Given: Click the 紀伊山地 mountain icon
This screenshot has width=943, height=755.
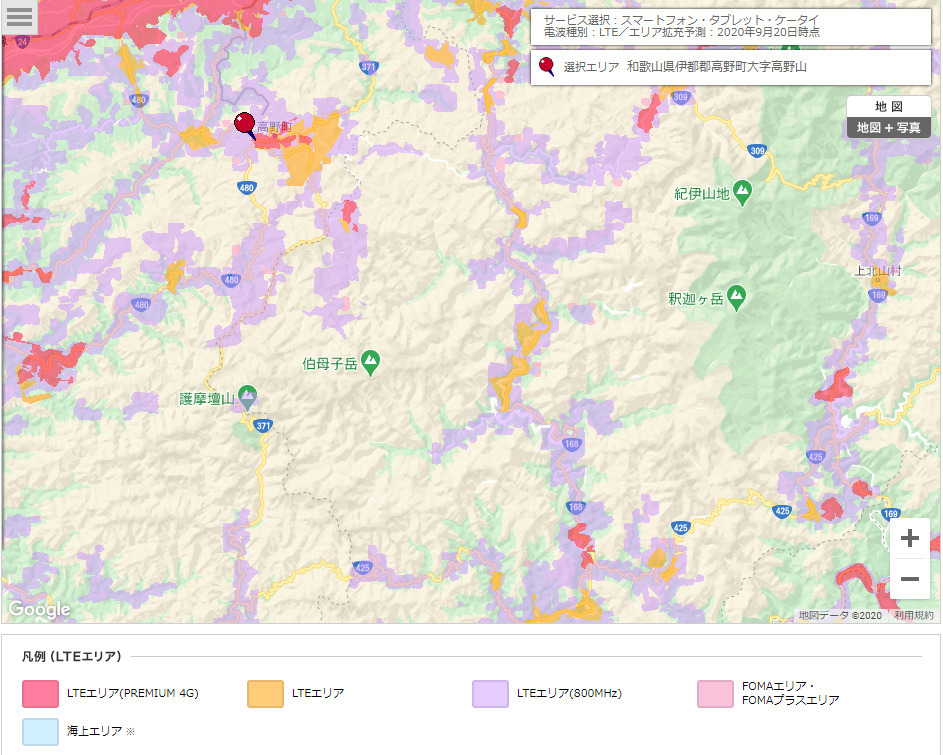Looking at the screenshot, I should 742,192.
